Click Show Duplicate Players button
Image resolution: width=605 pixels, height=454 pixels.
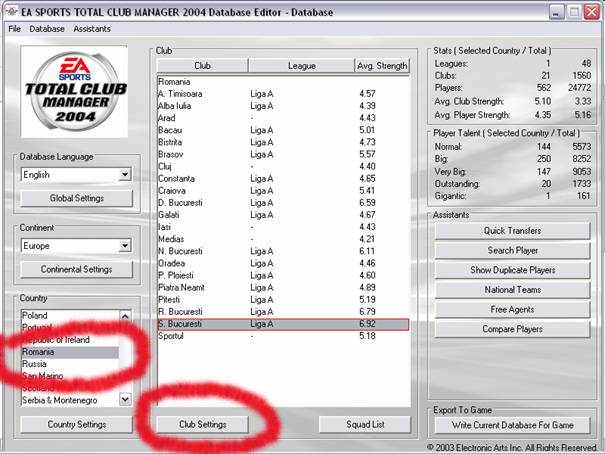tap(513, 270)
